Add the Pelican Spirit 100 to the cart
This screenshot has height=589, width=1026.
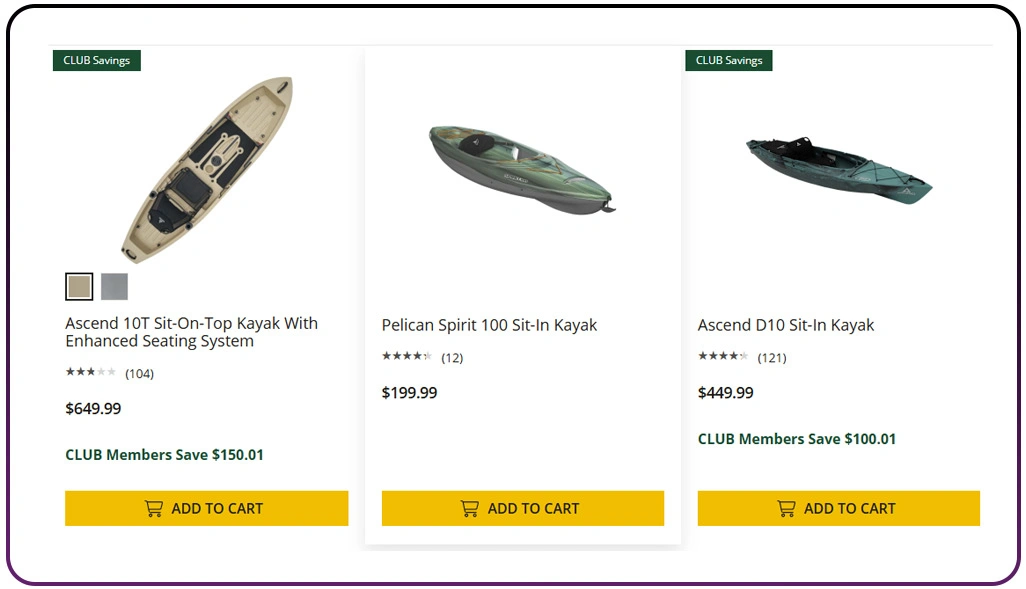[x=522, y=508]
